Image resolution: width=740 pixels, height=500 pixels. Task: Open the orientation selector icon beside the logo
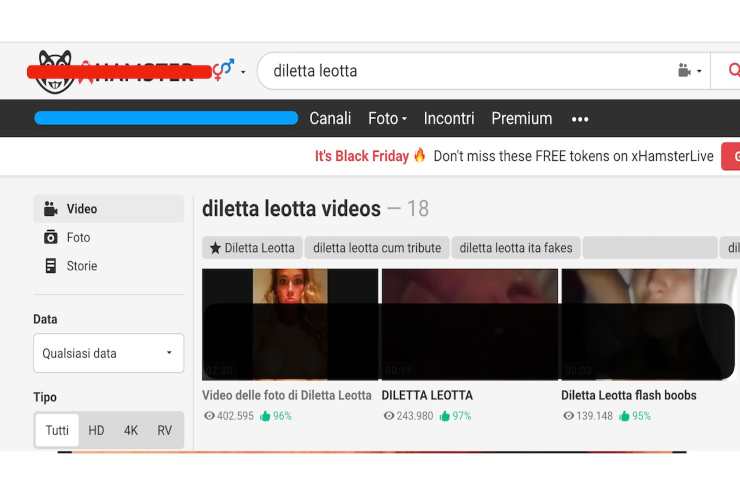[x=223, y=69]
